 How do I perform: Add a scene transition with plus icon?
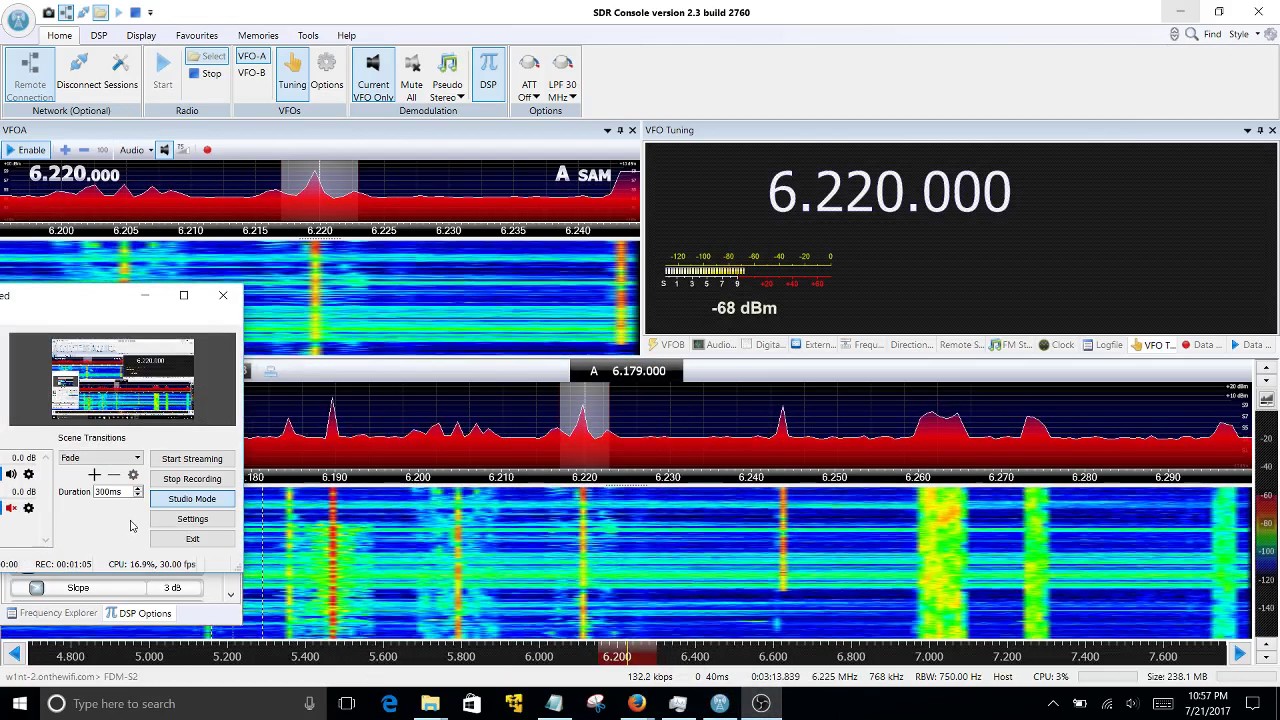(x=94, y=475)
